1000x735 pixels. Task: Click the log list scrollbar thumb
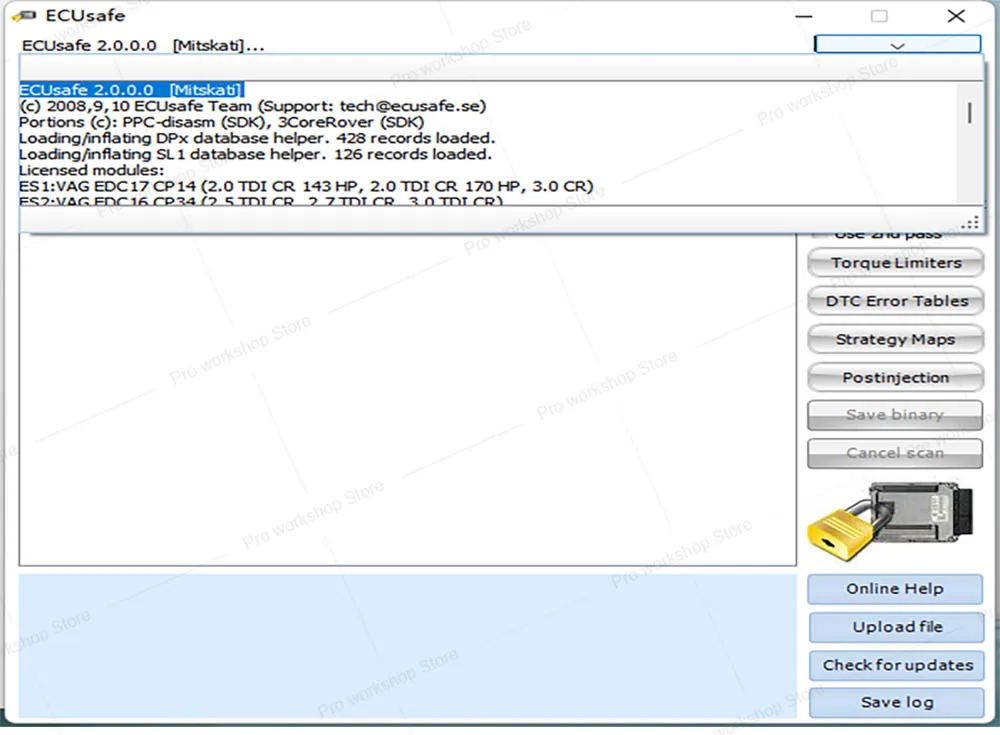(969, 113)
